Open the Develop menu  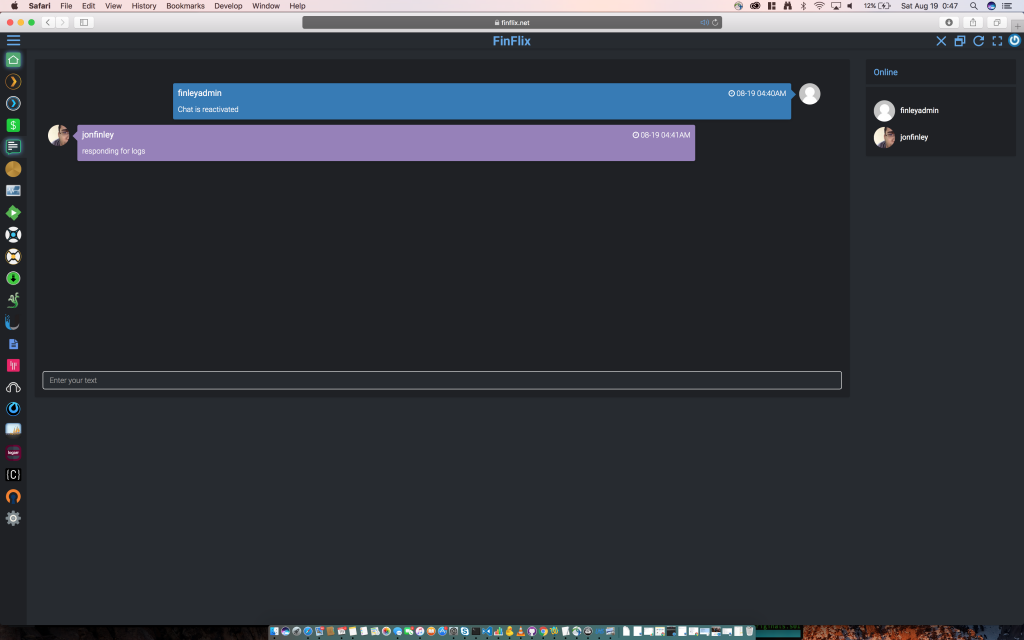[228, 6]
